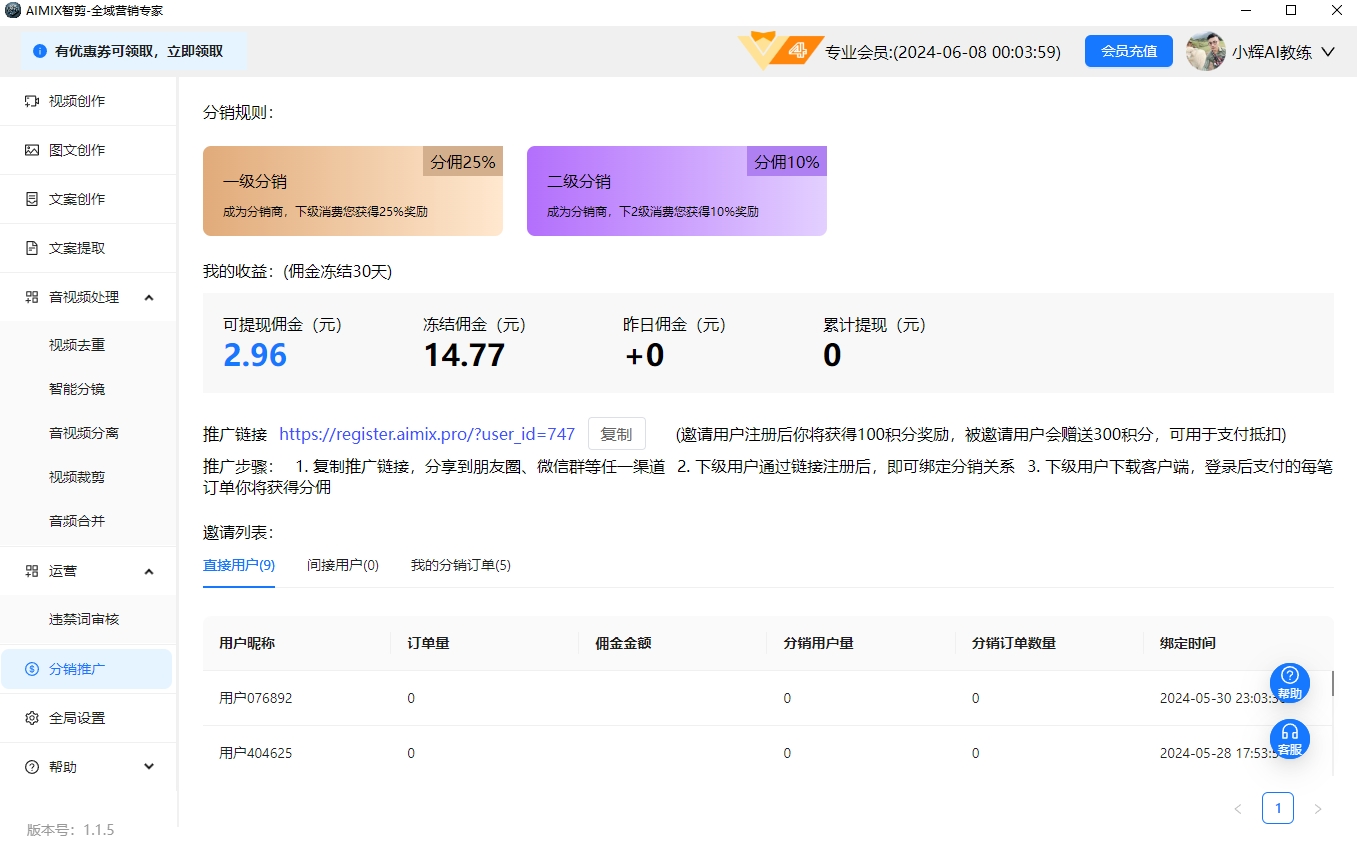Collapse the 运营 menu group
The image size is (1357, 846).
click(149, 571)
